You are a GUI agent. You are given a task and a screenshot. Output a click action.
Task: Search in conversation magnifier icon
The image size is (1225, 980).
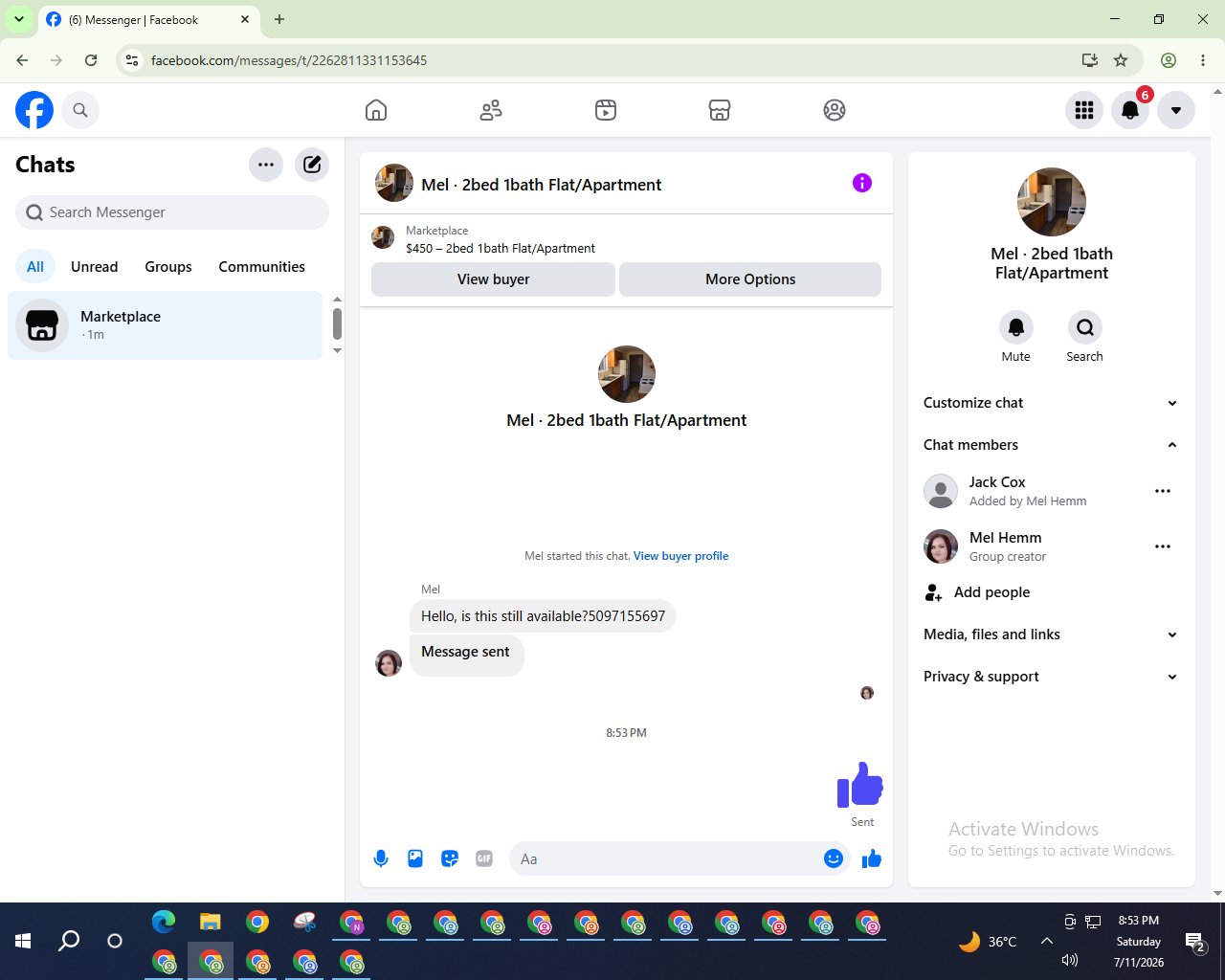(1085, 327)
